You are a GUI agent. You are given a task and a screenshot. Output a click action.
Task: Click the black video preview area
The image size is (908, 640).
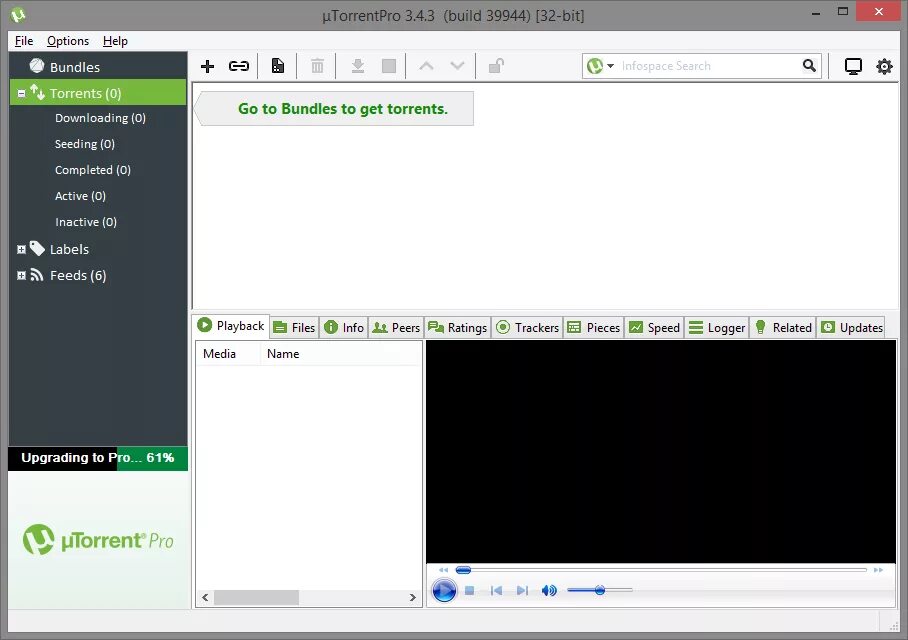tap(661, 451)
